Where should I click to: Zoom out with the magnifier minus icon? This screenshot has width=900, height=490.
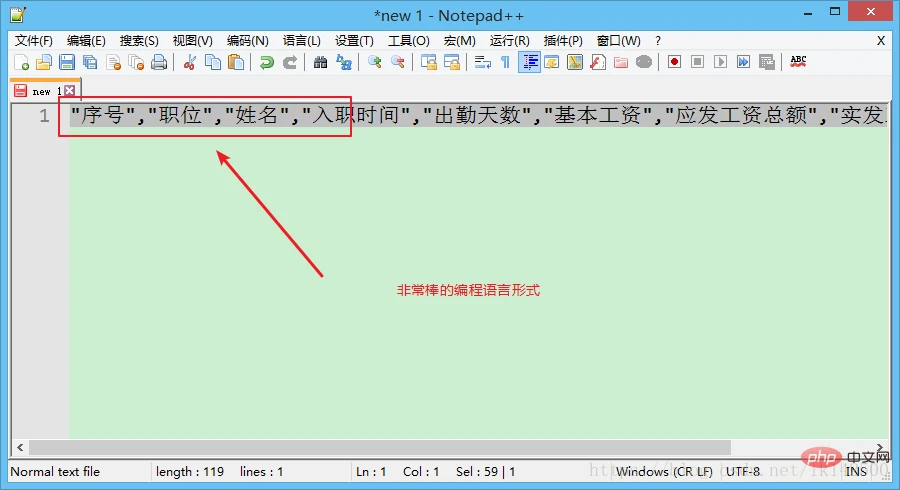pos(398,62)
